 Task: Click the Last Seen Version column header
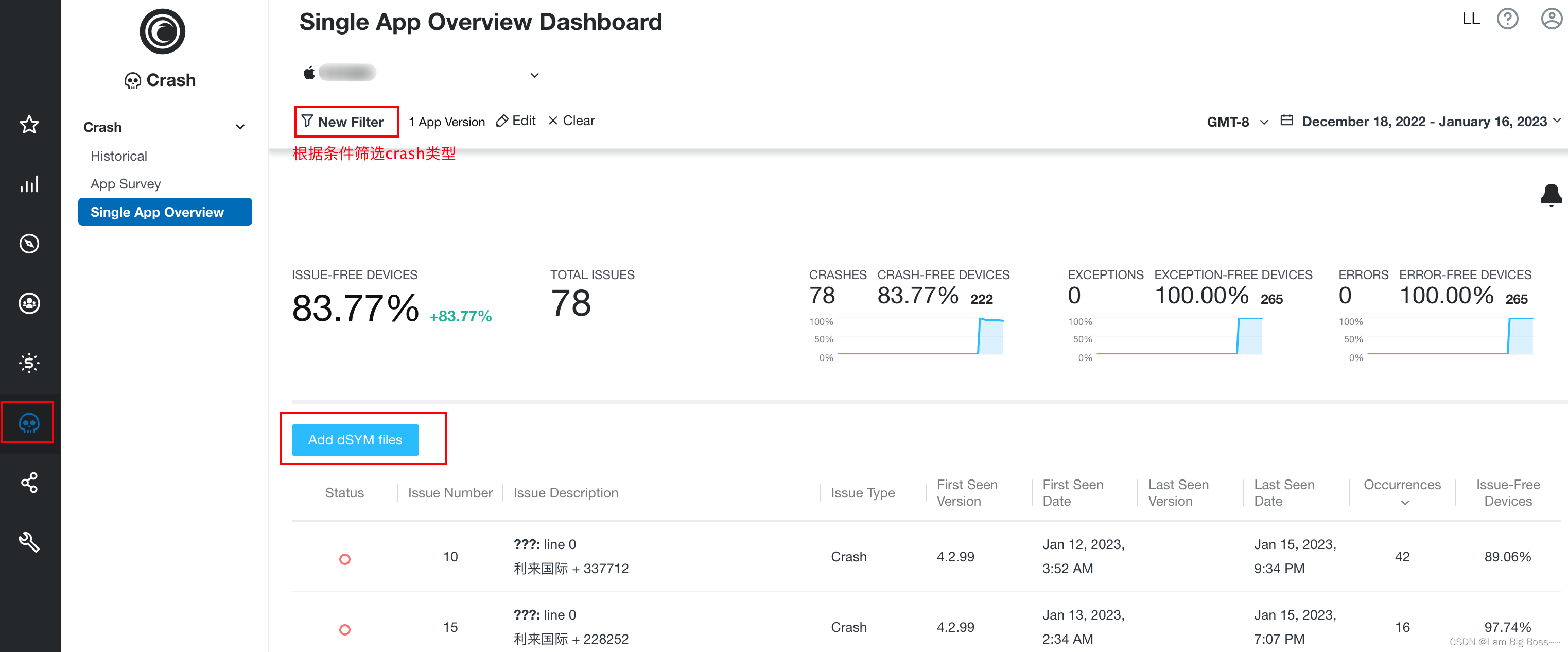[x=1178, y=492]
